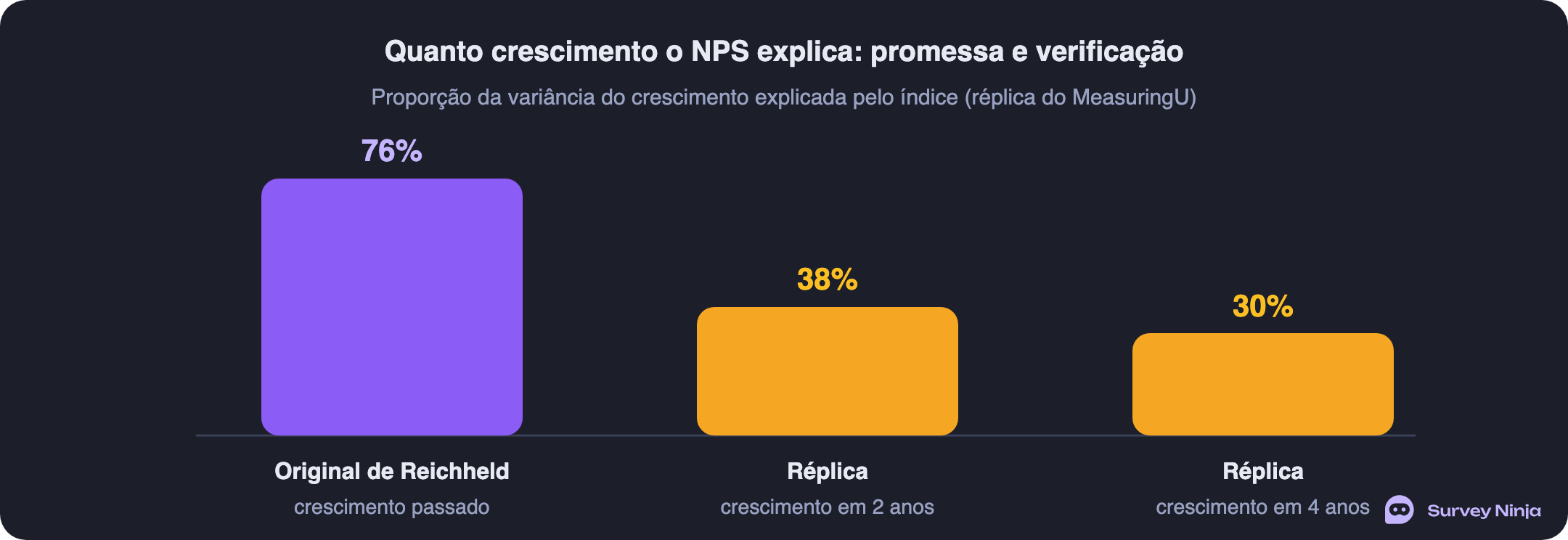The image size is (1568, 540).
Task: Click the chart baseline axis line
Action: (x=806, y=435)
